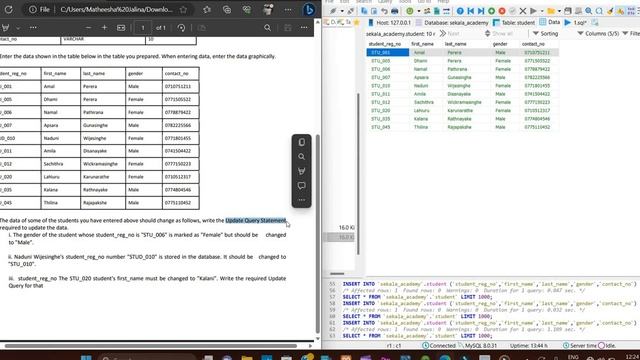
Task: Switch to Database: sekala_academy tab
Action: click(452, 22)
